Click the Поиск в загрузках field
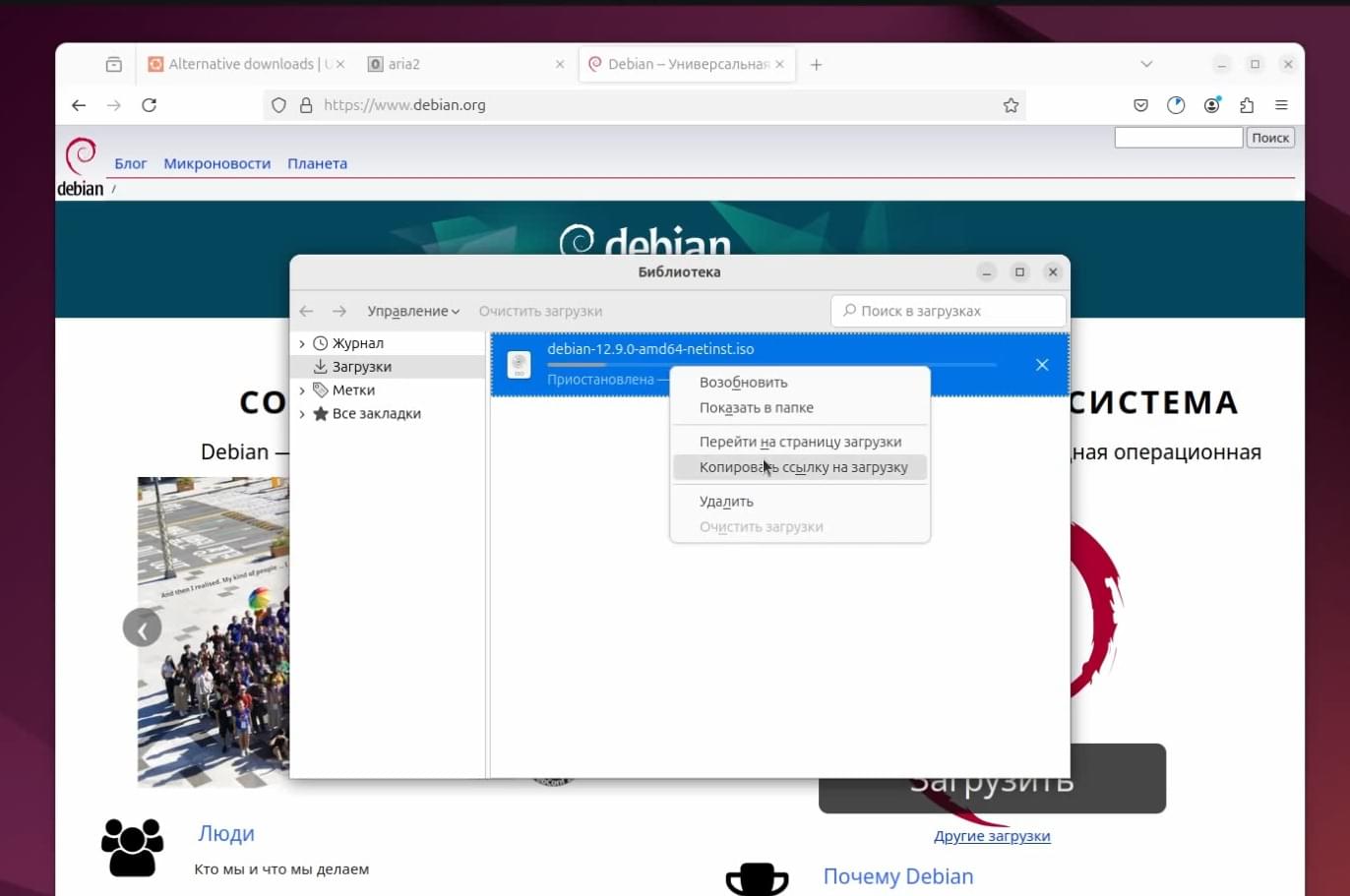This screenshot has height=896, width=1350. [x=949, y=311]
